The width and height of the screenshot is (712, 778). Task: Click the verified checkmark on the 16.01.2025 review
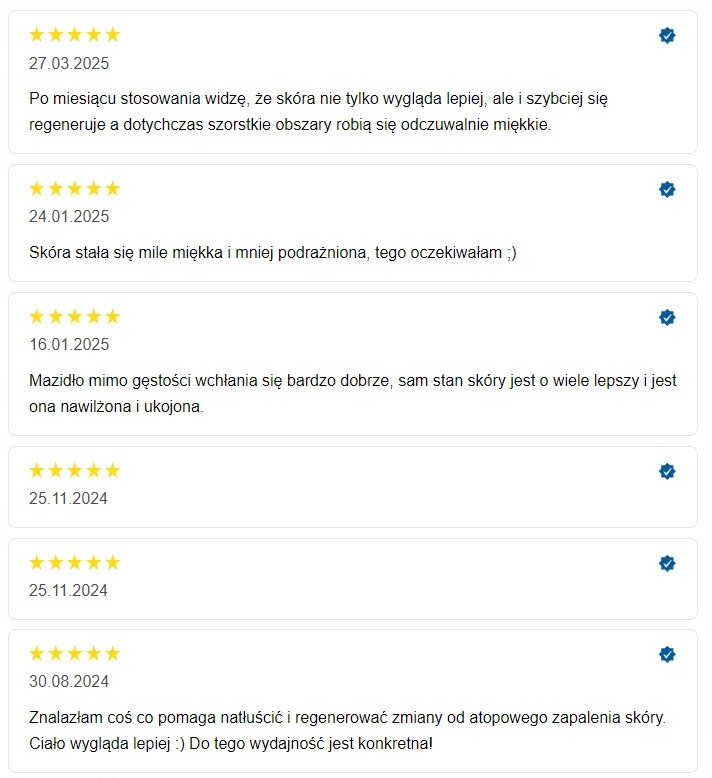point(667,317)
